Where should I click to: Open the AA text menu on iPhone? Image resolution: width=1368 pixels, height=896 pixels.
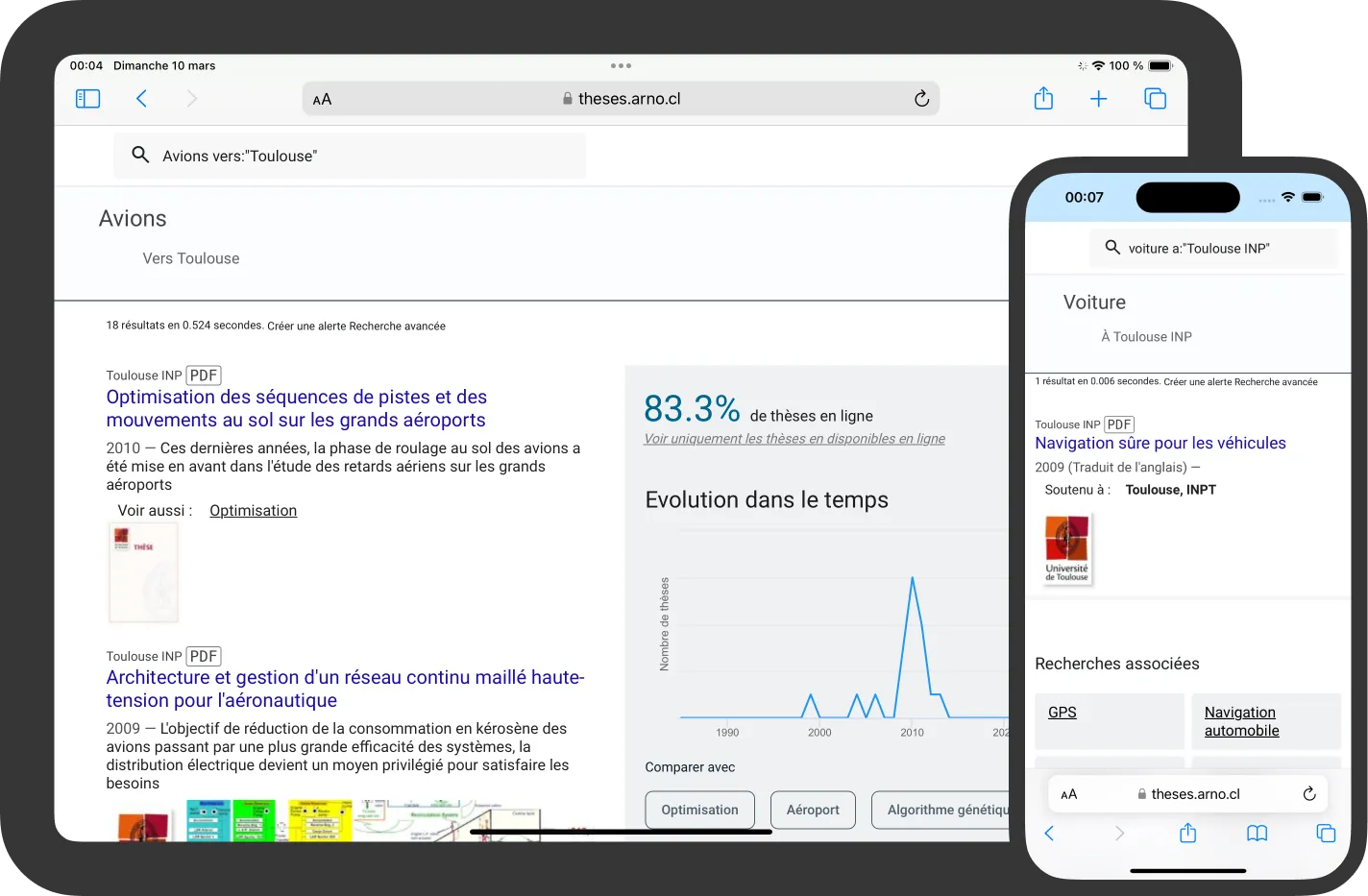pyautogui.click(x=1069, y=795)
